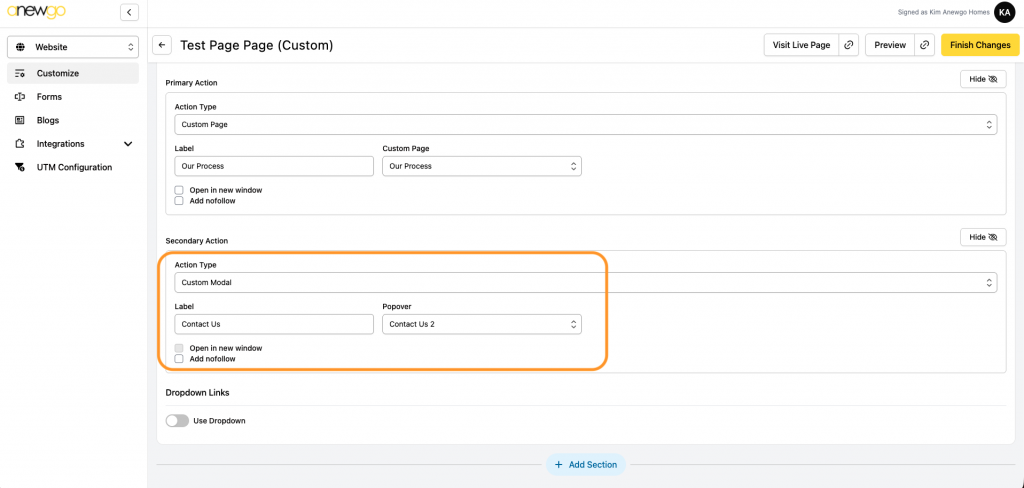Image resolution: width=1024 pixels, height=488 pixels.
Task: Open Secondary Action Type dropdown showing Custom Modal
Action: [585, 283]
